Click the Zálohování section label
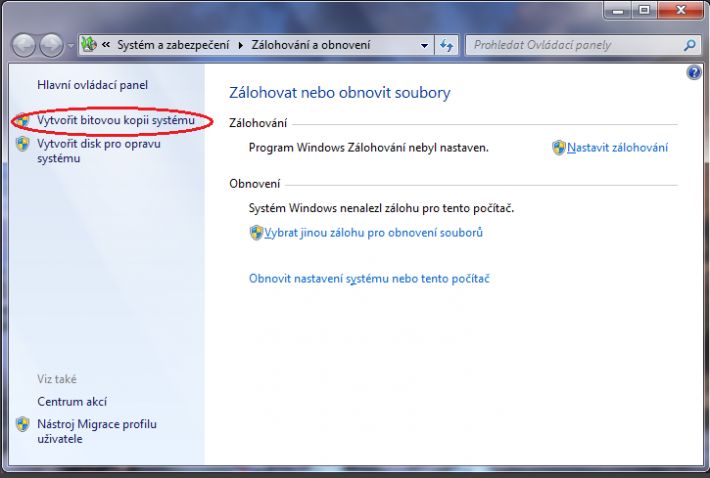Screen dimensions: 710x478 258,123
